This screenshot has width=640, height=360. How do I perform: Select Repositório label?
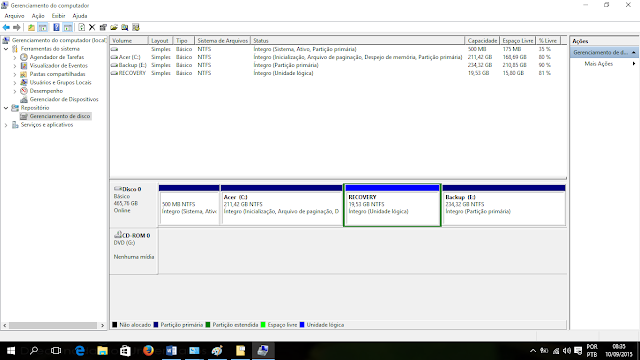[x=35, y=108]
